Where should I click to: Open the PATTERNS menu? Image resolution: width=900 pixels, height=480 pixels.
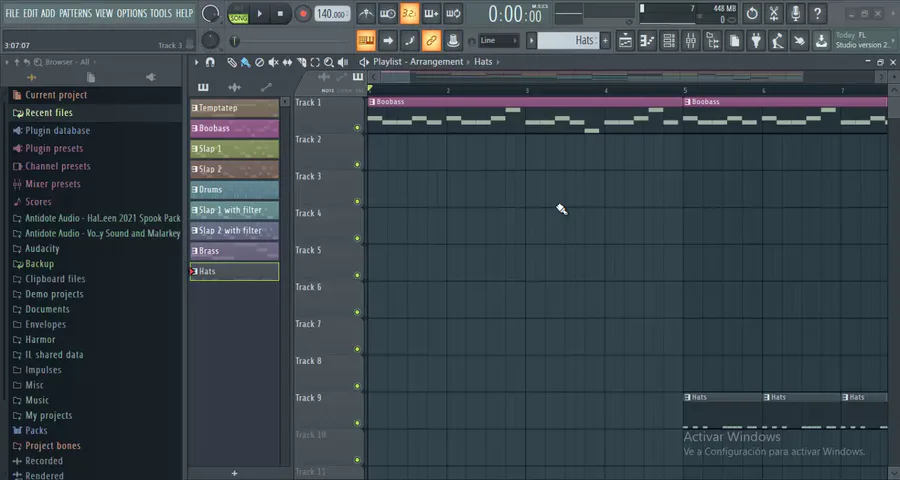[x=75, y=13]
